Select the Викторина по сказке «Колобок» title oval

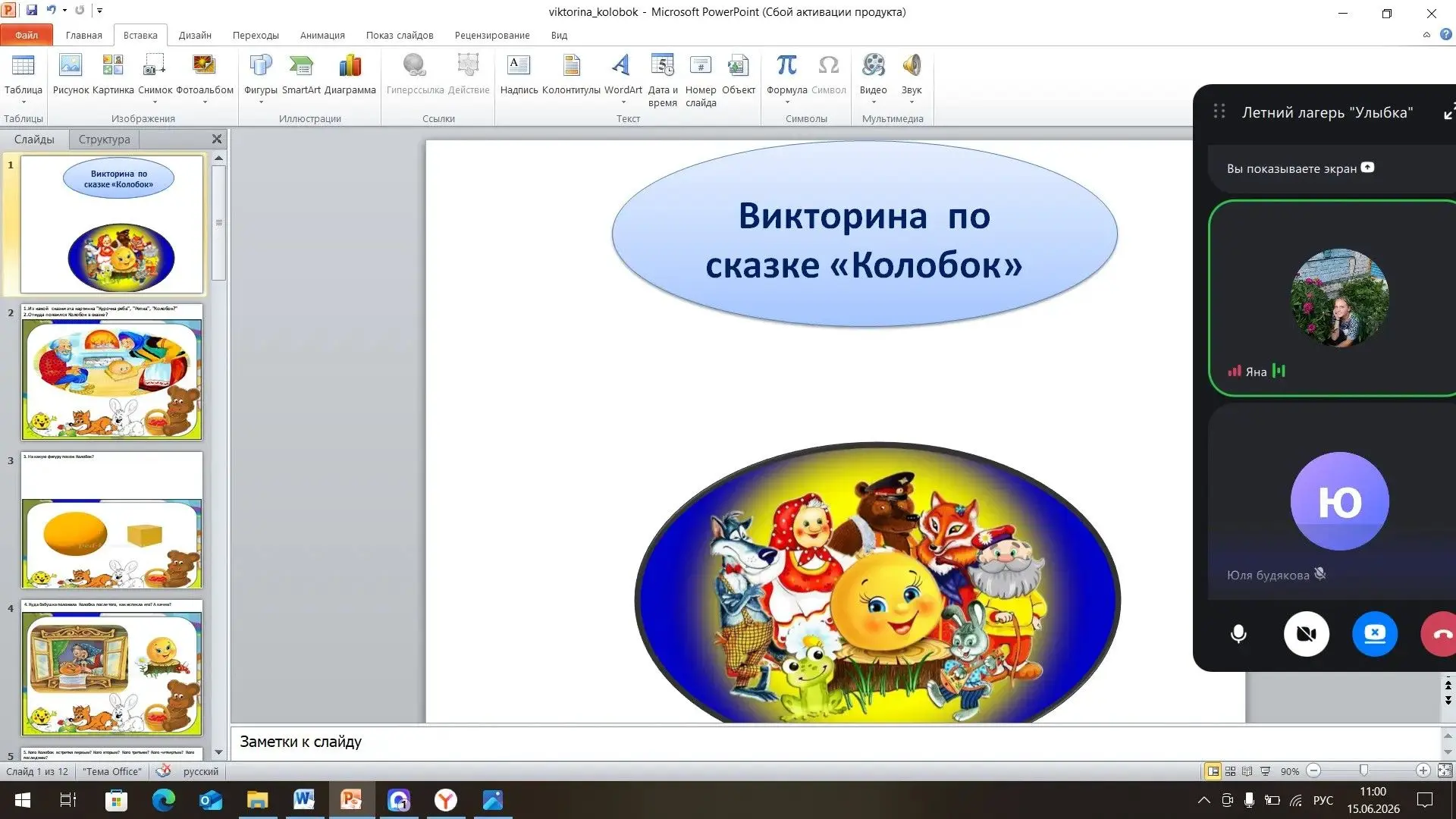pyautogui.click(x=864, y=235)
